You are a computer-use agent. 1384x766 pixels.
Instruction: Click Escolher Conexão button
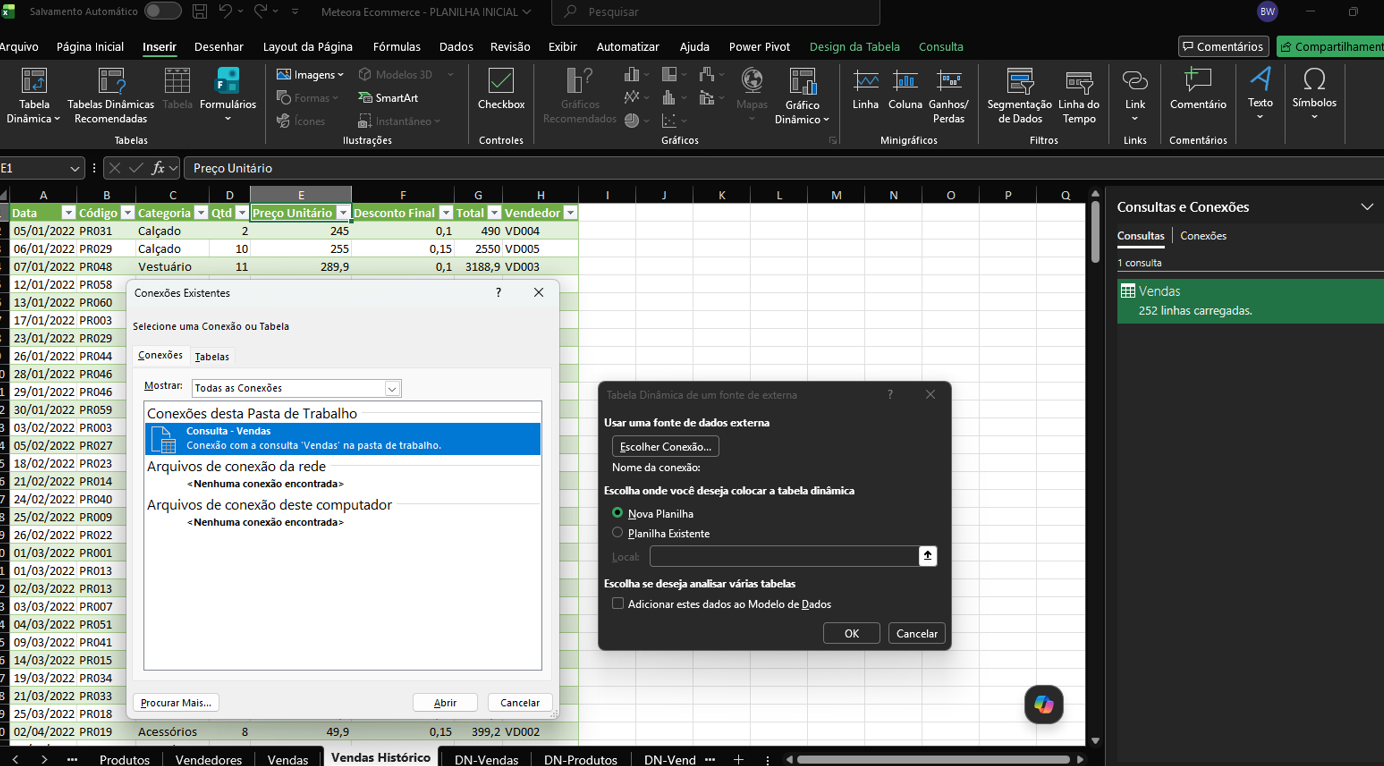665,447
